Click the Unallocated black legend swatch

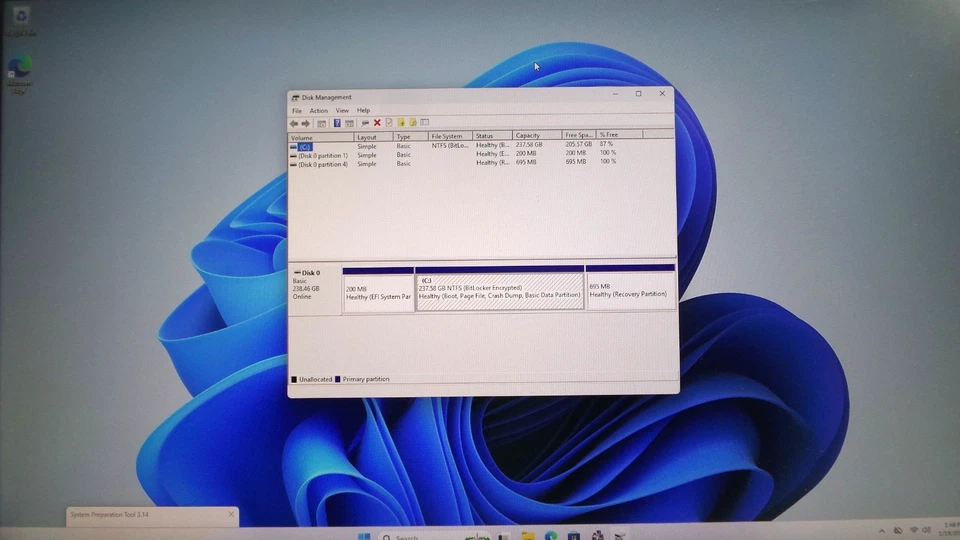[x=294, y=380]
